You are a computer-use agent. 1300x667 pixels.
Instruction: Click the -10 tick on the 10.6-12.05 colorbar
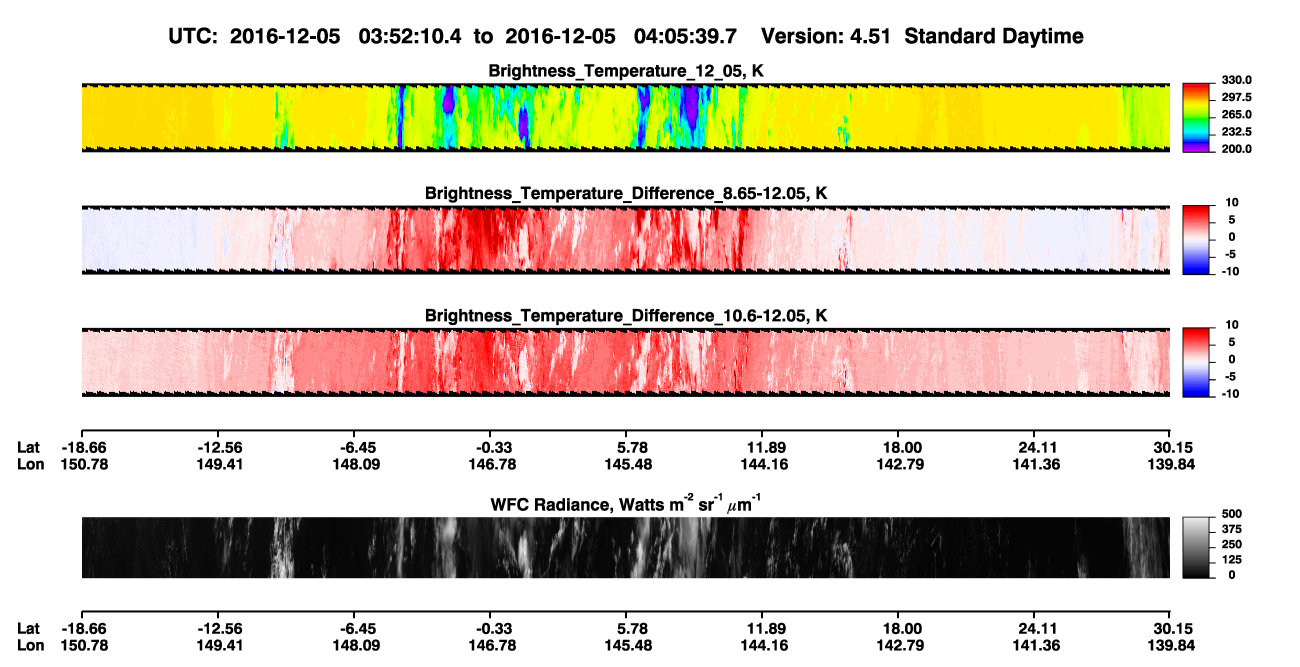(x=1229, y=393)
